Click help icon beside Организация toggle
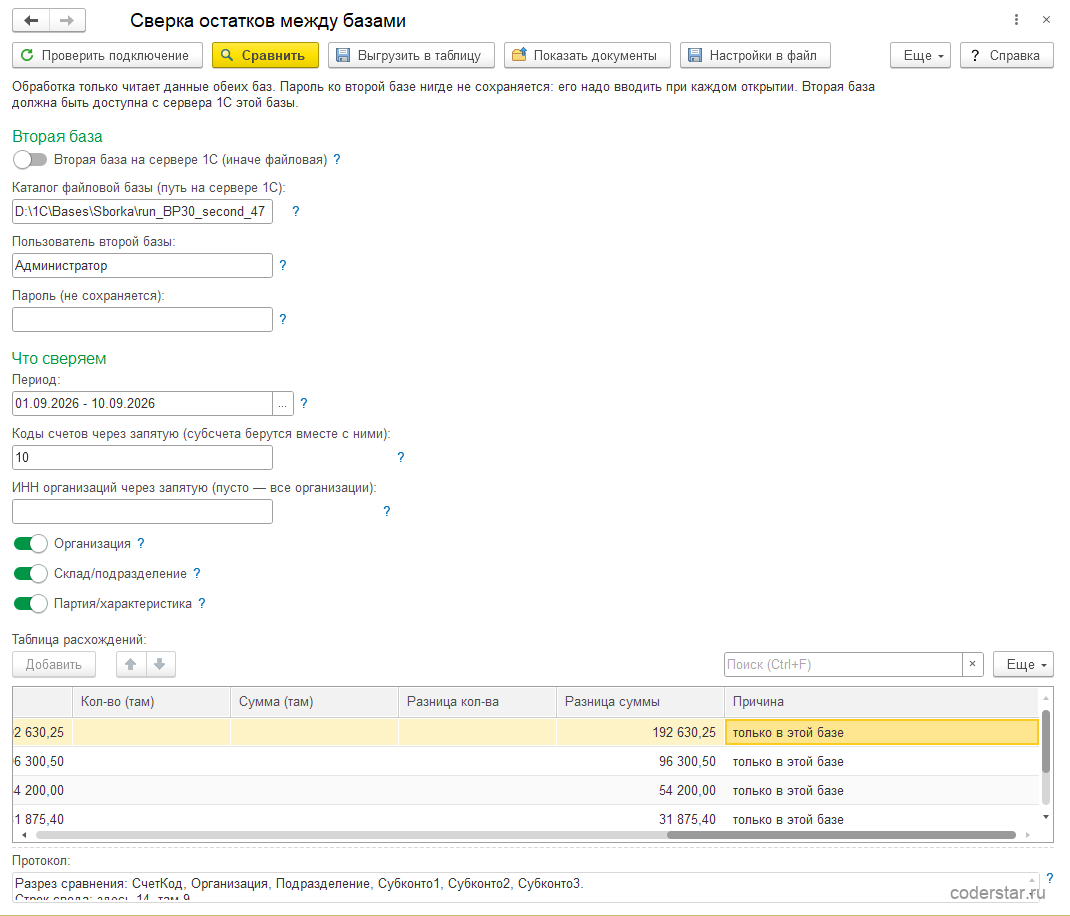This screenshot has height=916, width=1070. 141,543
